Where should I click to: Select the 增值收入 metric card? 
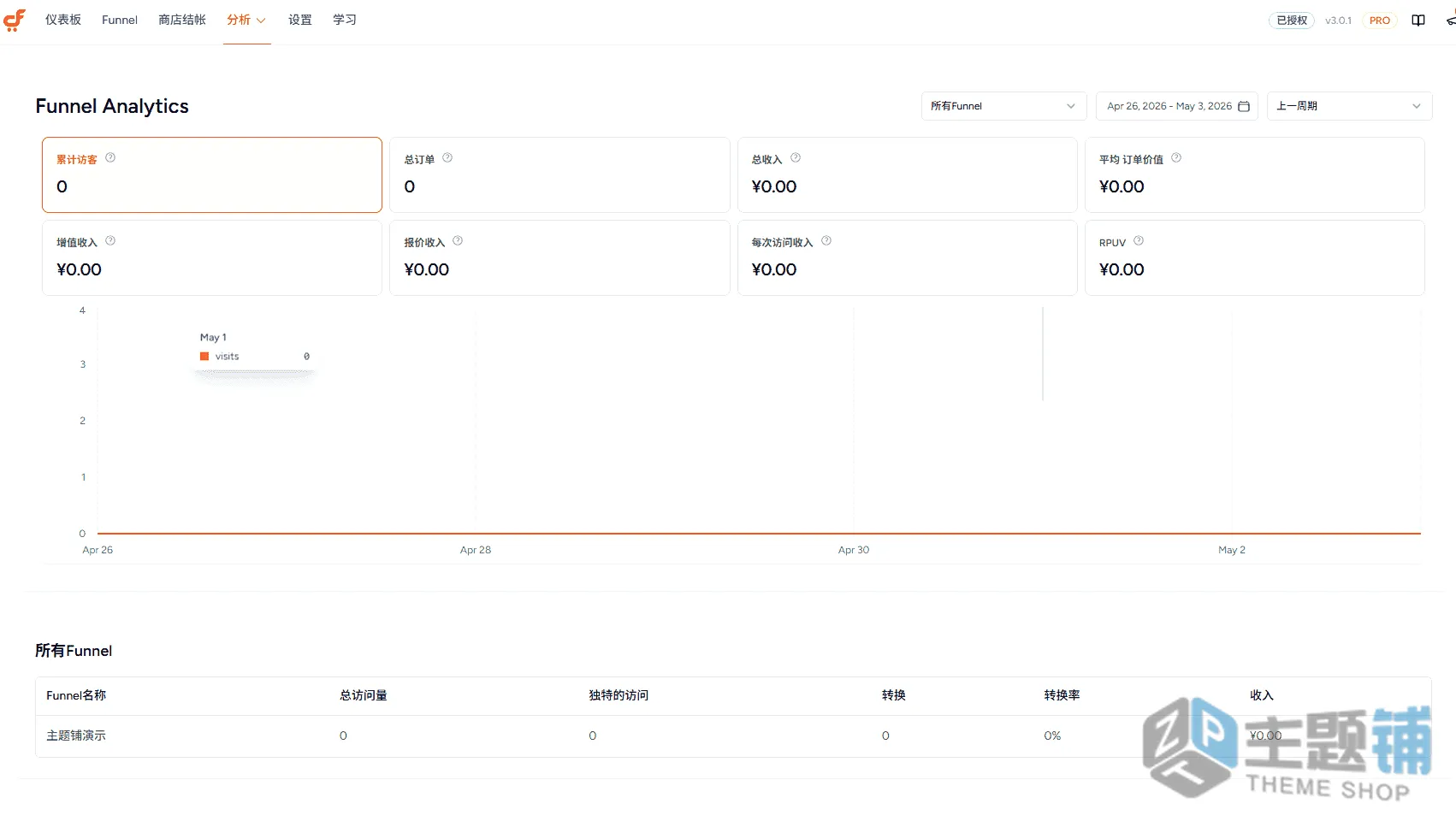tap(212, 257)
